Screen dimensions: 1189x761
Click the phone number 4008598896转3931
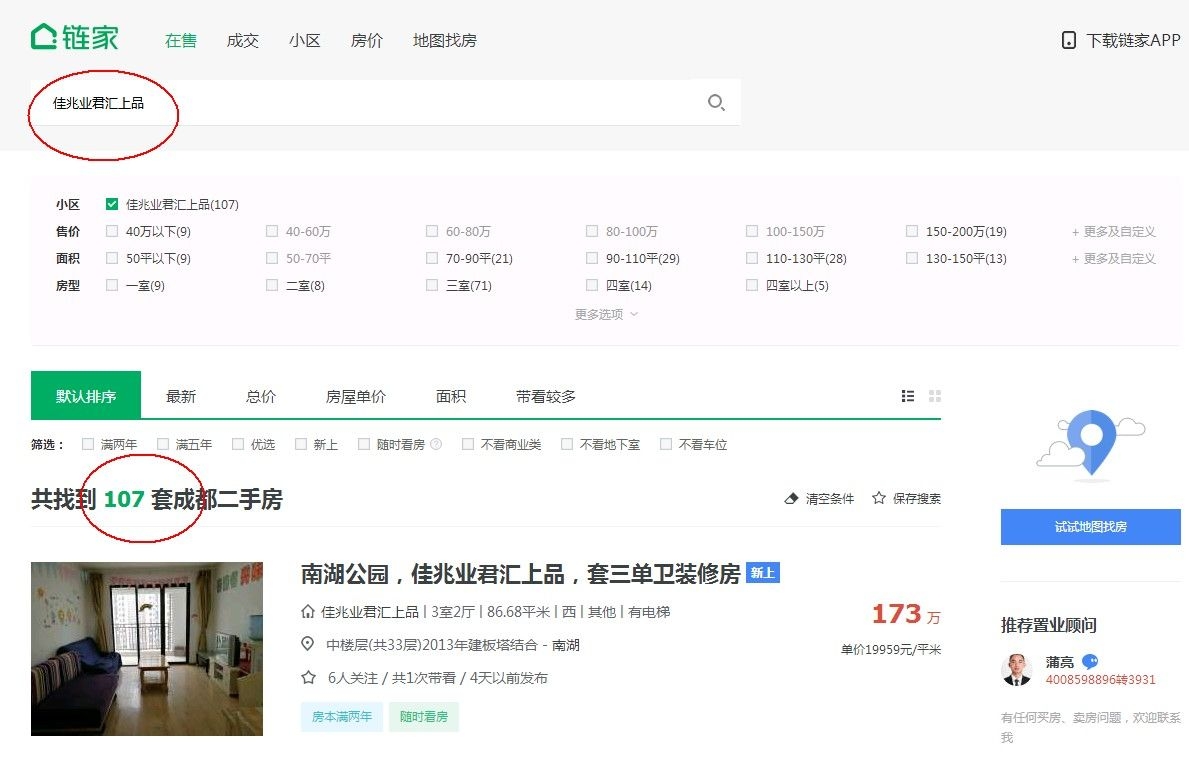pos(1101,680)
